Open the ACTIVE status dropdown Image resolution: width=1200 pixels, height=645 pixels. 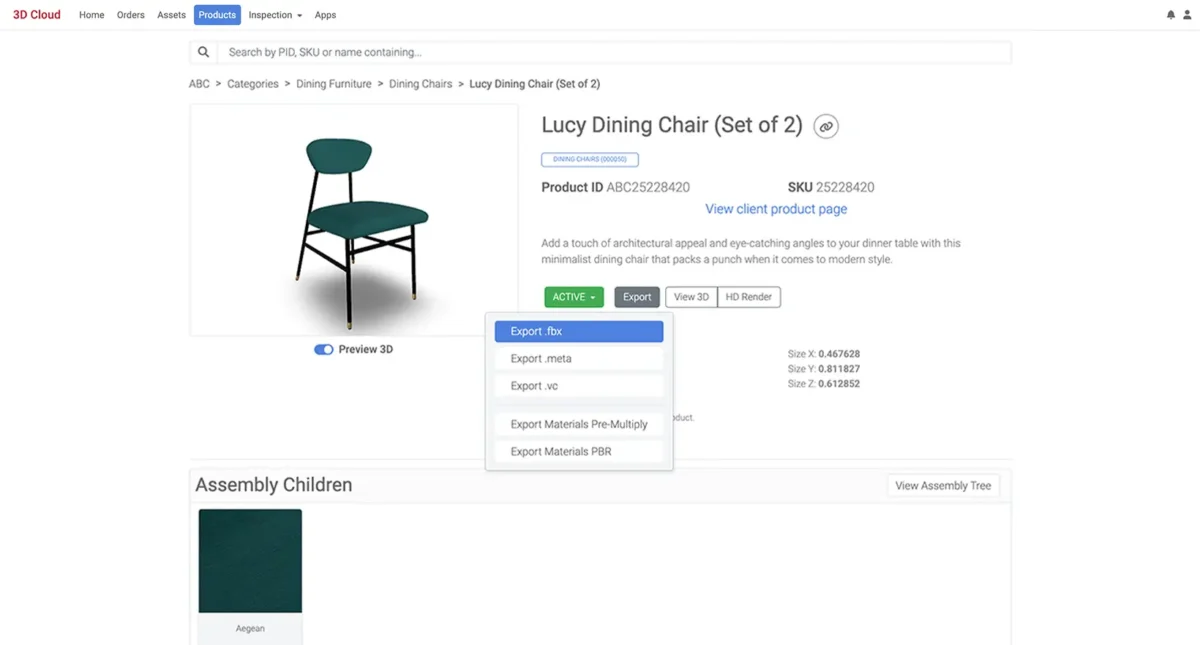574,297
